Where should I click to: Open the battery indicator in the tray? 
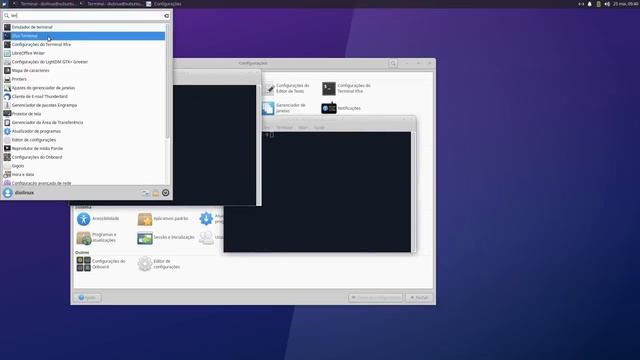point(598,4)
